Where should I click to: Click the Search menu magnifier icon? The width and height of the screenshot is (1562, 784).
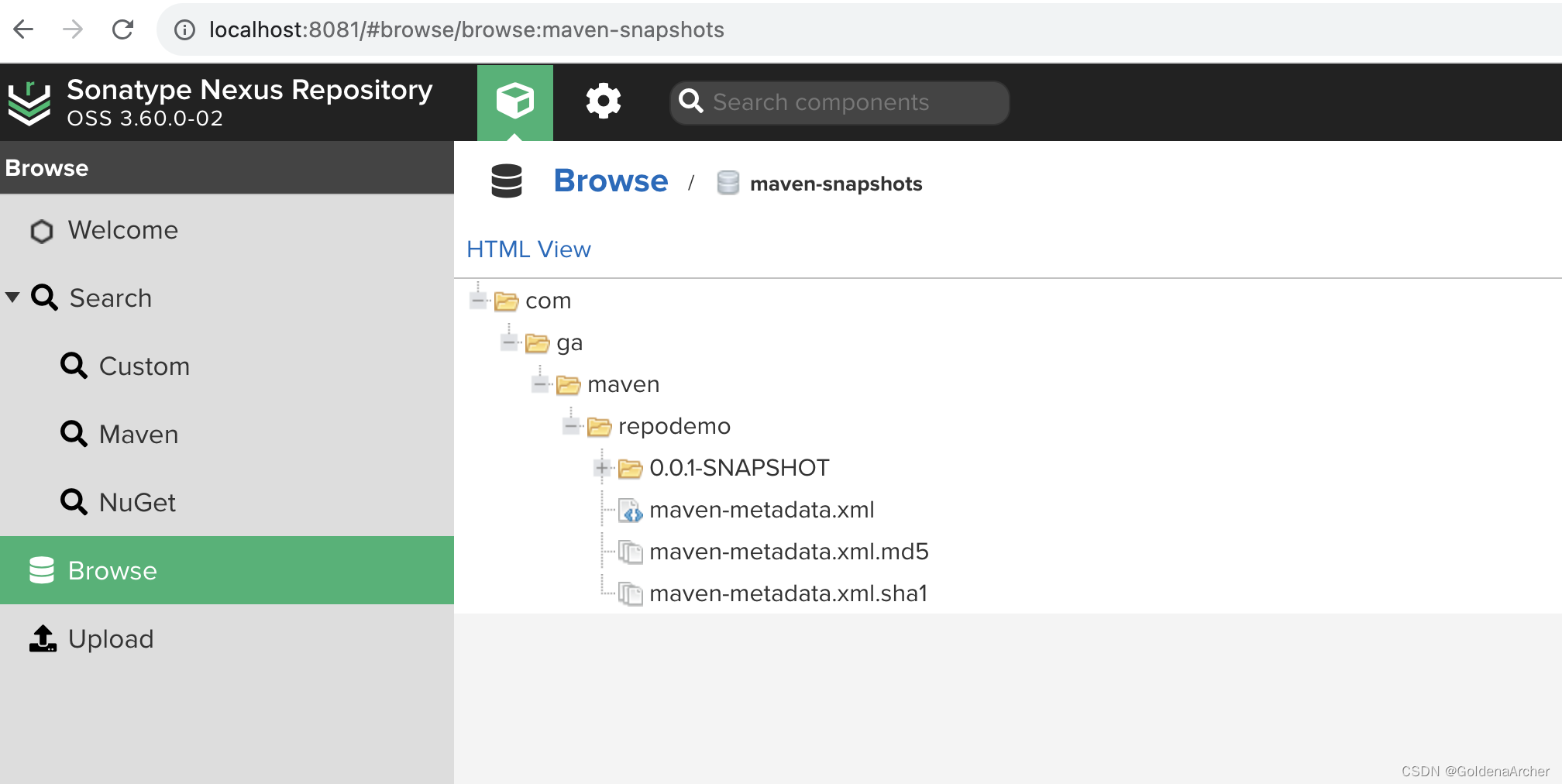pyautogui.click(x=44, y=297)
